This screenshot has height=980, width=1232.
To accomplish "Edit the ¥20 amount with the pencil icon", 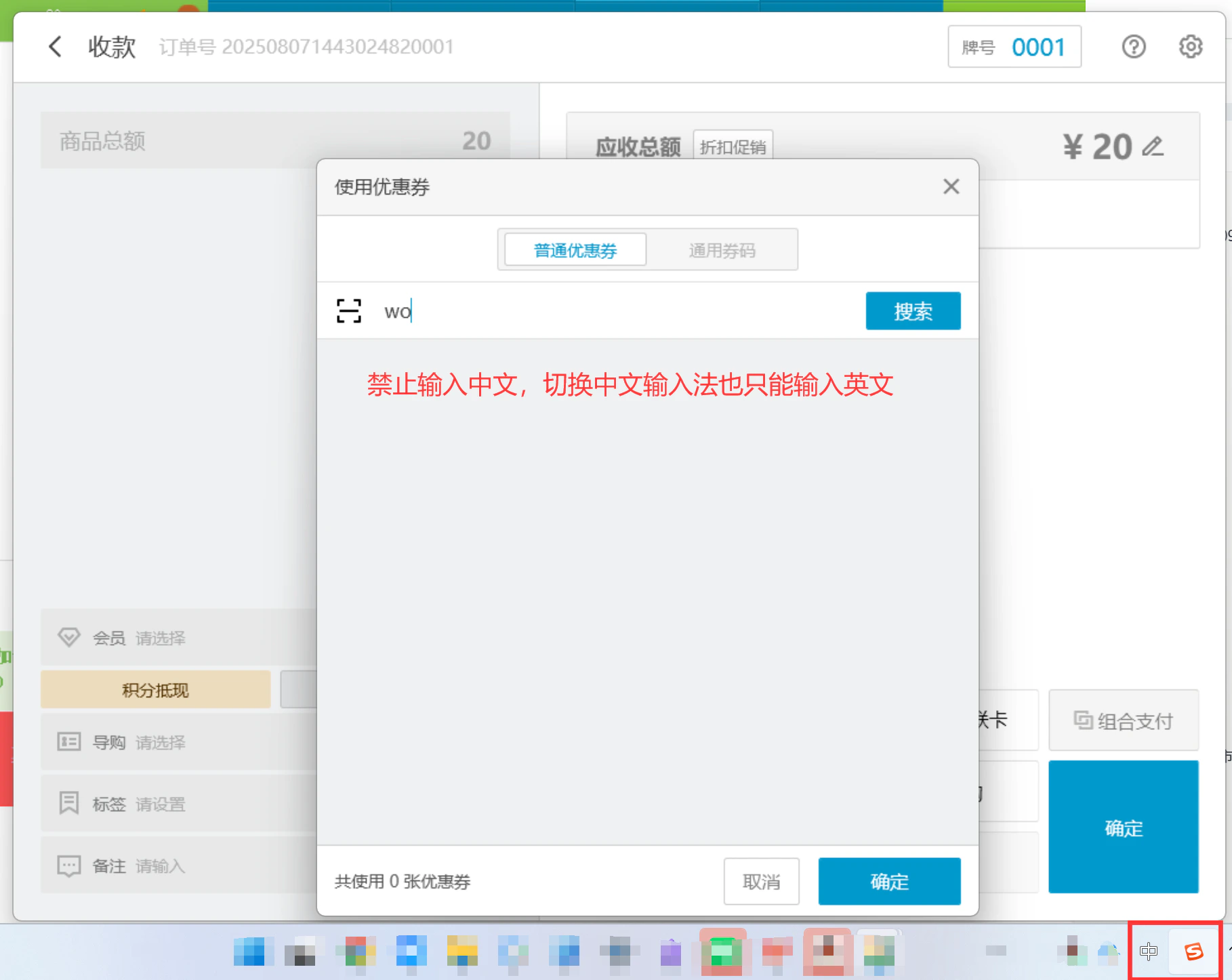I will pos(1153,146).
